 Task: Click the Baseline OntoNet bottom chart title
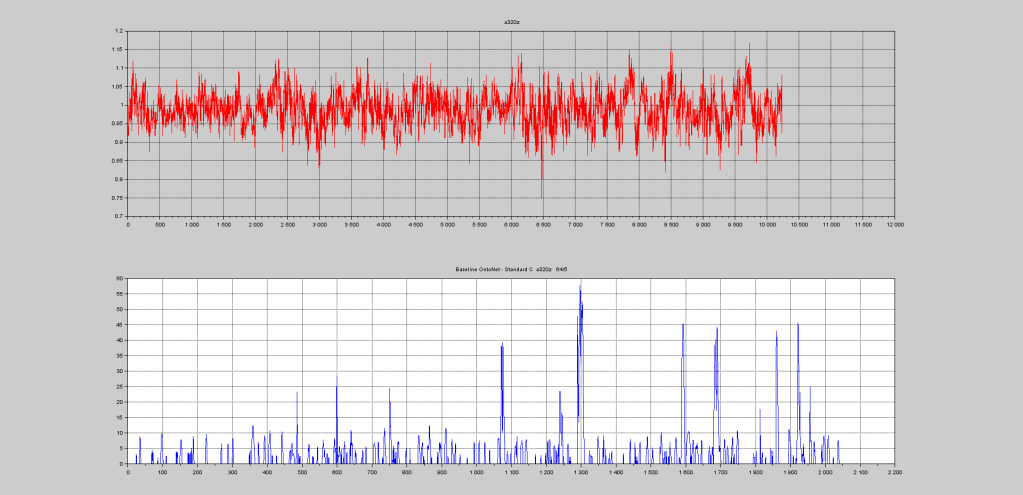tap(511, 270)
